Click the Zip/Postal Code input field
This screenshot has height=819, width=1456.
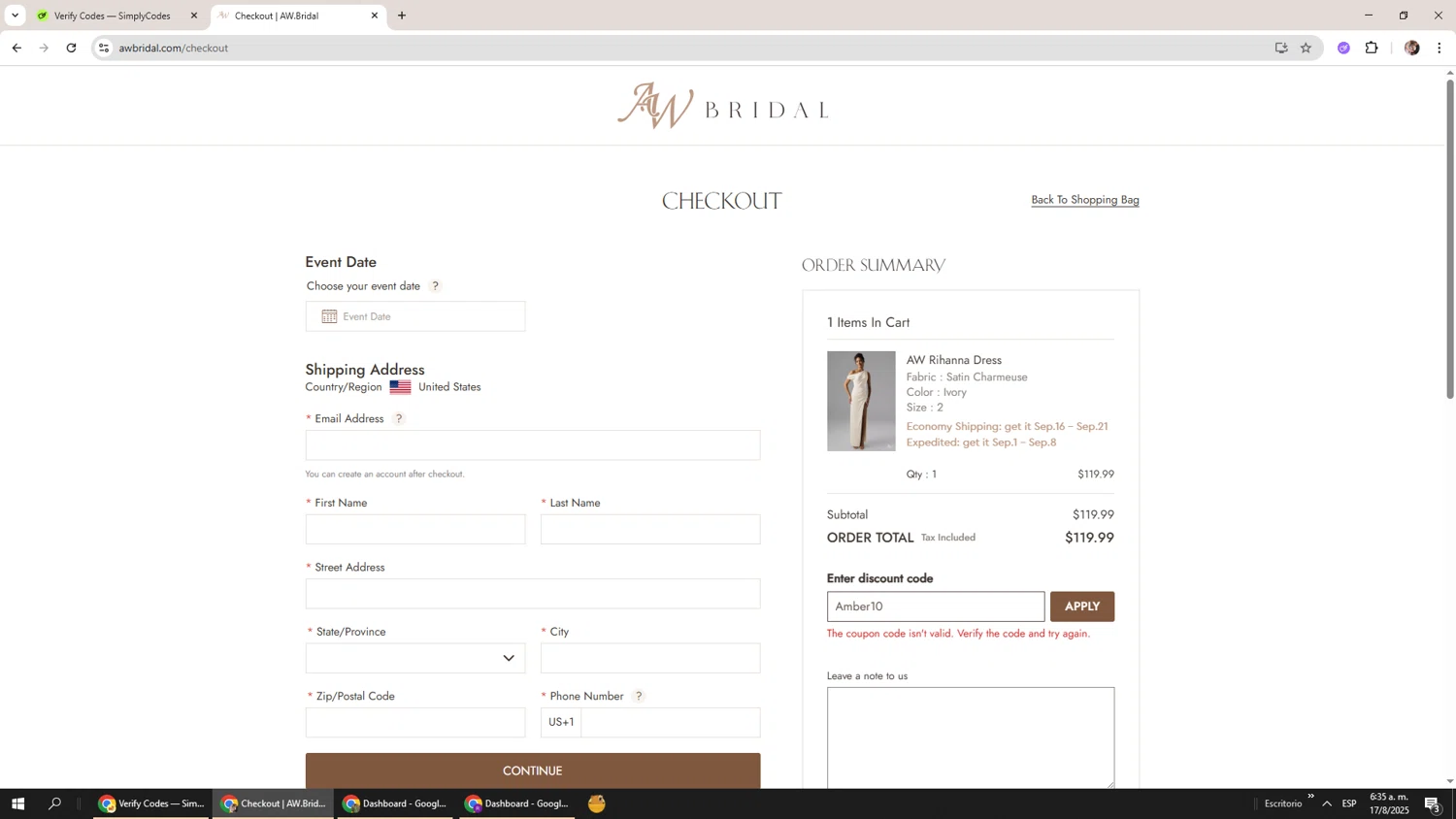415,722
